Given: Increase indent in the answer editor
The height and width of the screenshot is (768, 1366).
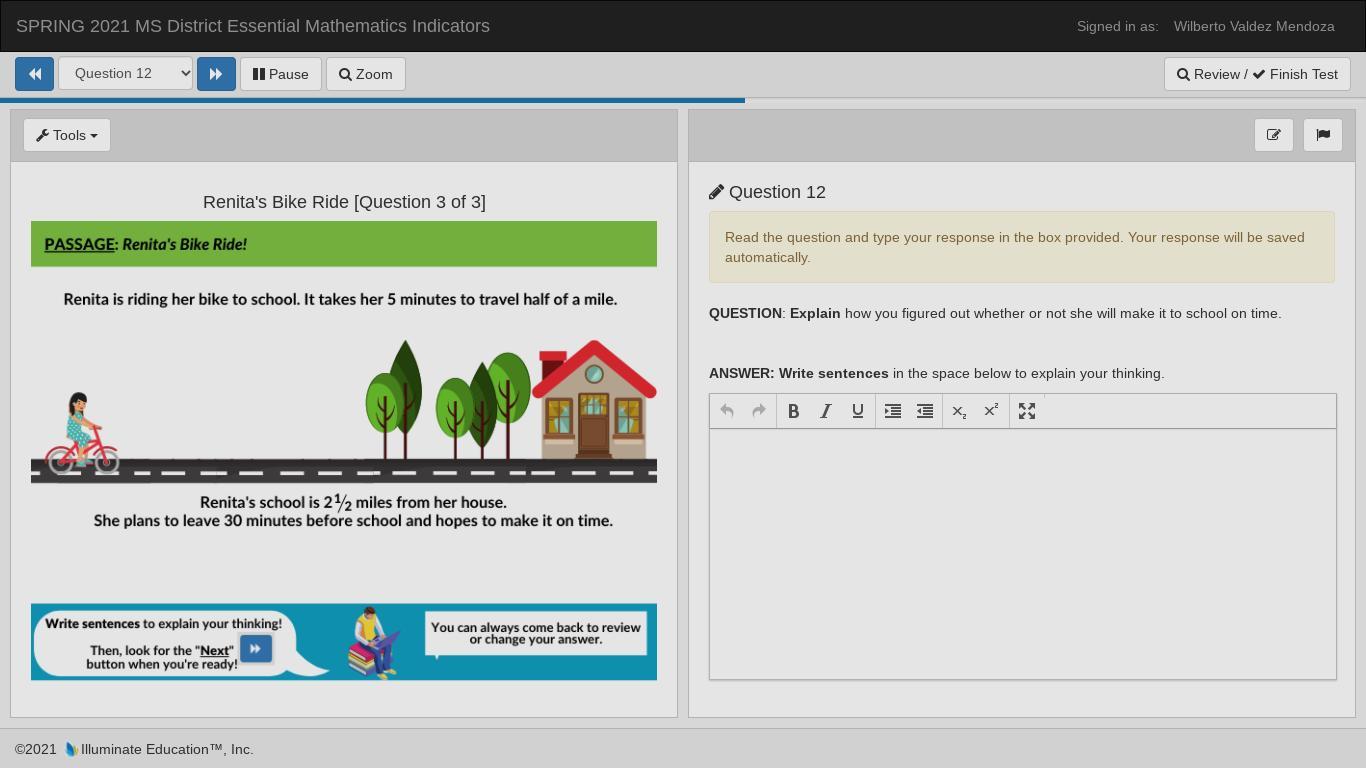Looking at the screenshot, I should [893, 411].
